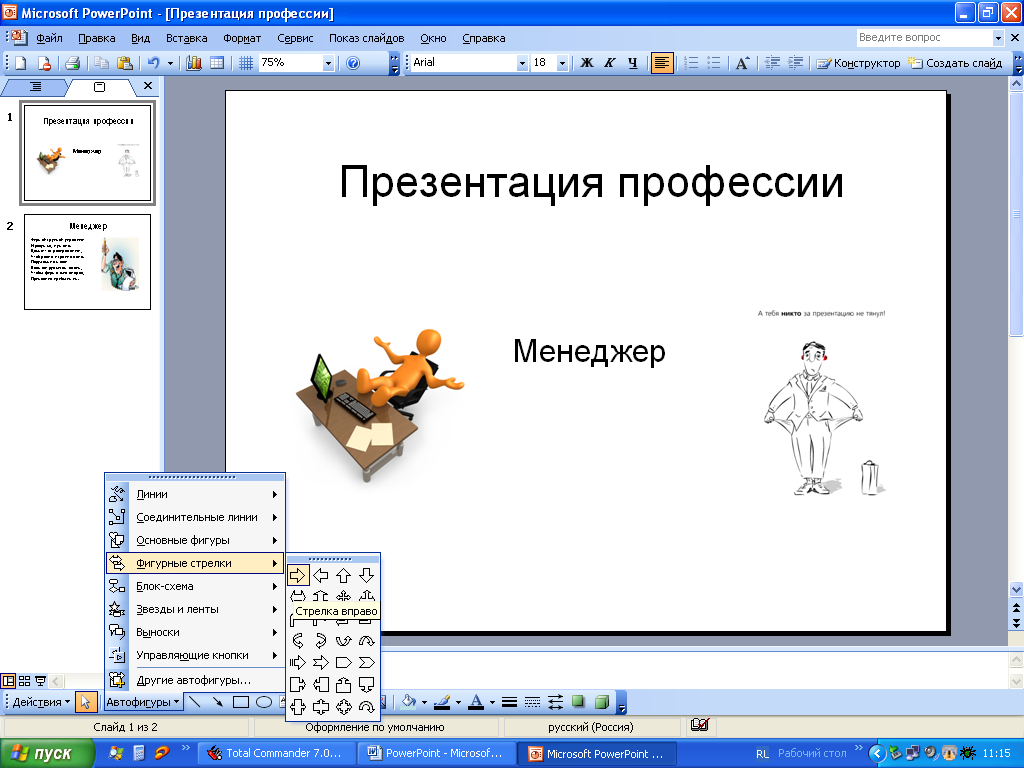Create a new presentation from toolbar
This screenshot has width=1024, height=768.
pos(21,63)
